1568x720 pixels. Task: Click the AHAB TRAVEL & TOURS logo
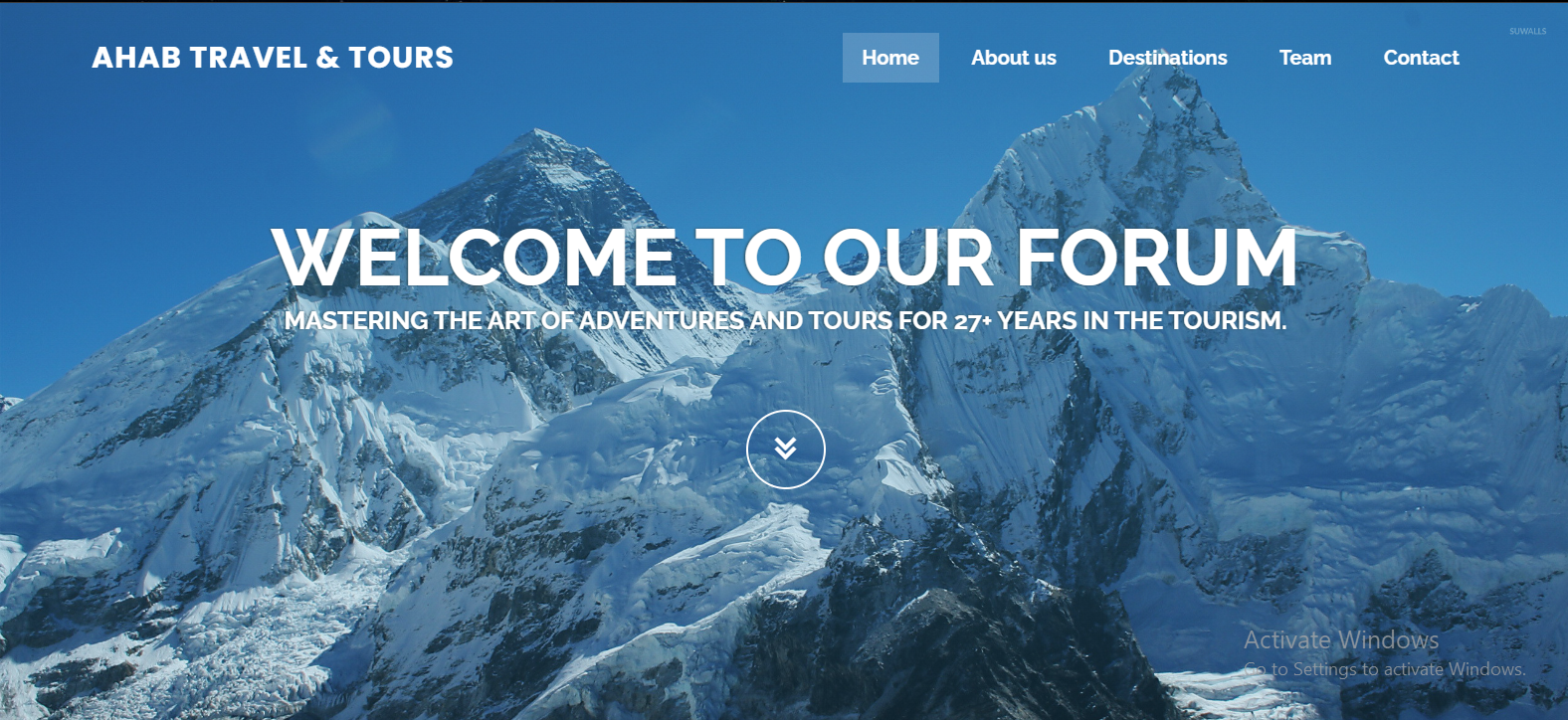coord(273,58)
